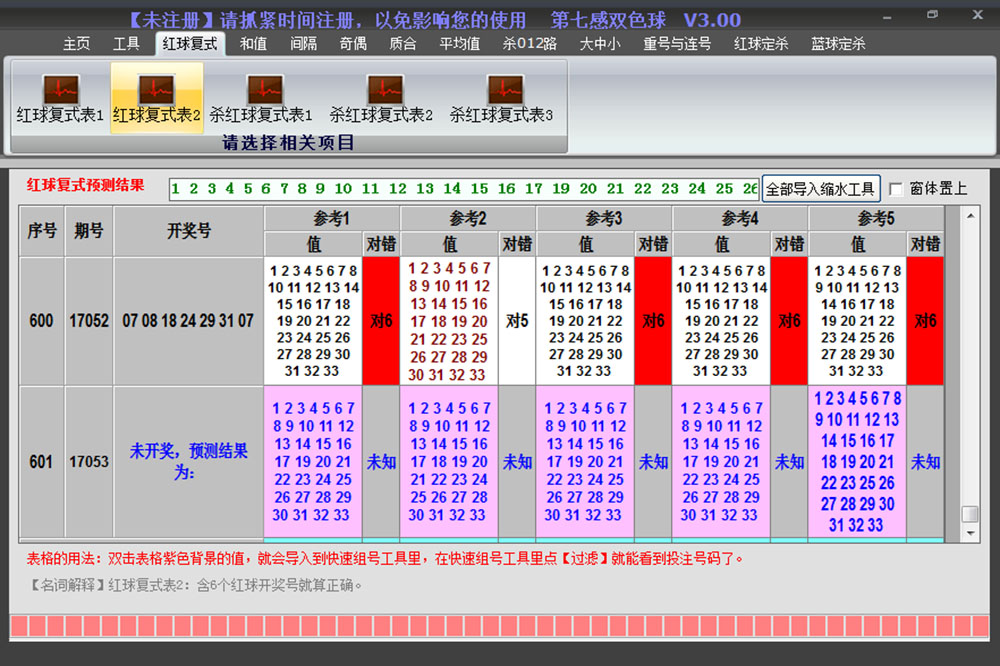Click the table scrollbar down arrow
Screen dimensions: 1000x666
970,533
